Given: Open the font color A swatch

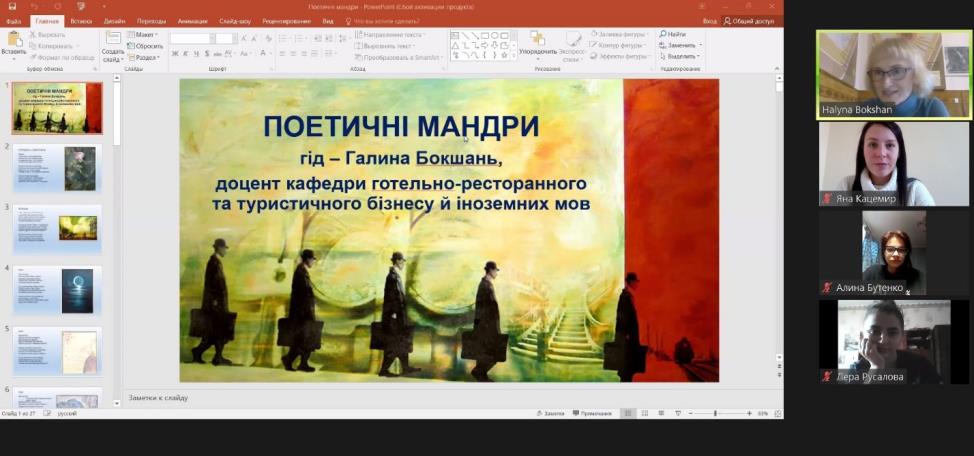Looking at the screenshot, I should tap(263, 54).
